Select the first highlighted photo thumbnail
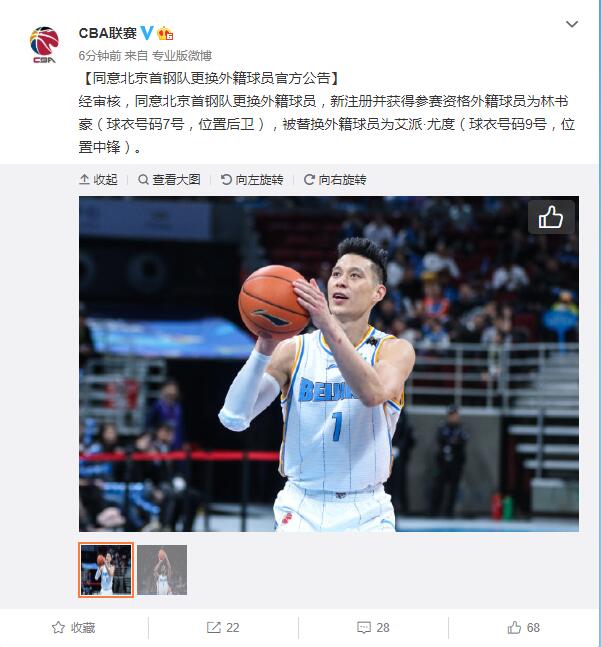Viewport: 601px width, 647px height. (106, 570)
